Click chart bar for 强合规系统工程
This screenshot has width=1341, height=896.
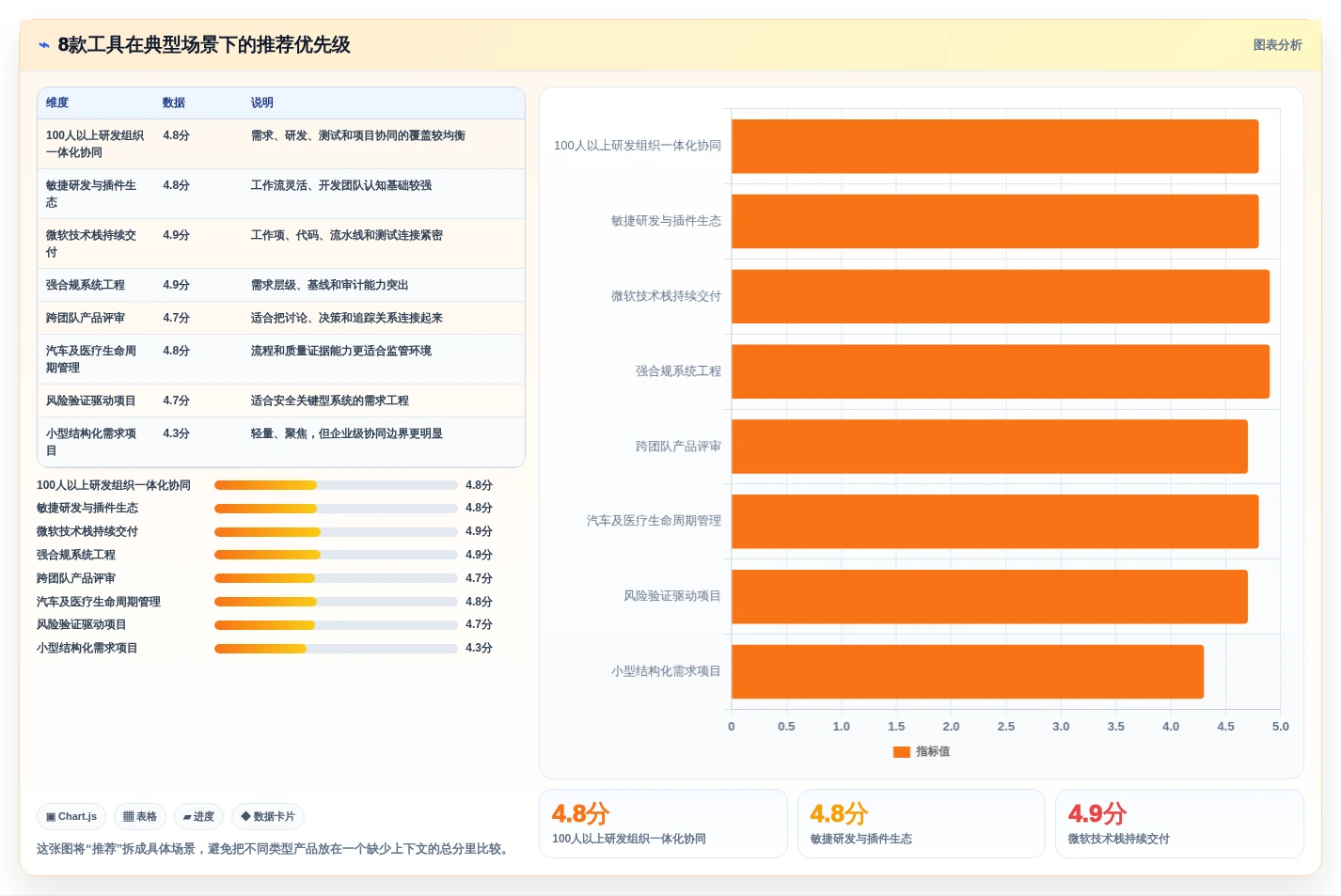coord(1001,371)
